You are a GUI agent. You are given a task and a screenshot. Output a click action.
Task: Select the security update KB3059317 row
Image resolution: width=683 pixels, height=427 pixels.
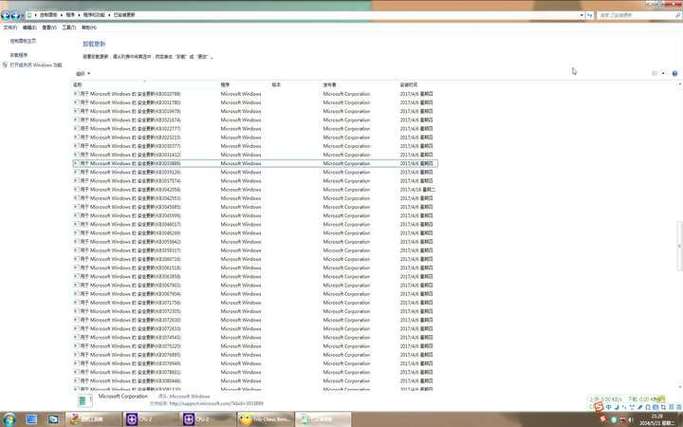255,251
